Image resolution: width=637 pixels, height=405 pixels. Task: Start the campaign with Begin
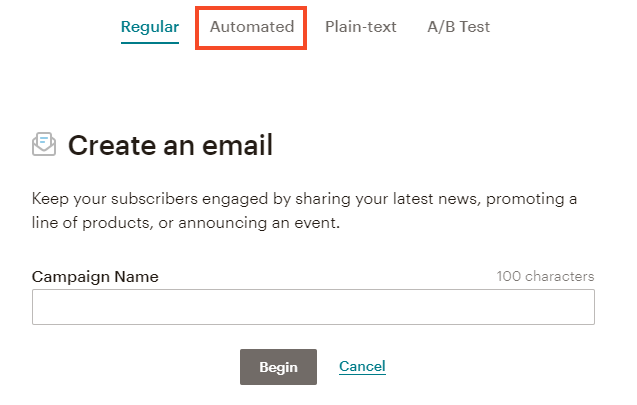[x=278, y=367]
